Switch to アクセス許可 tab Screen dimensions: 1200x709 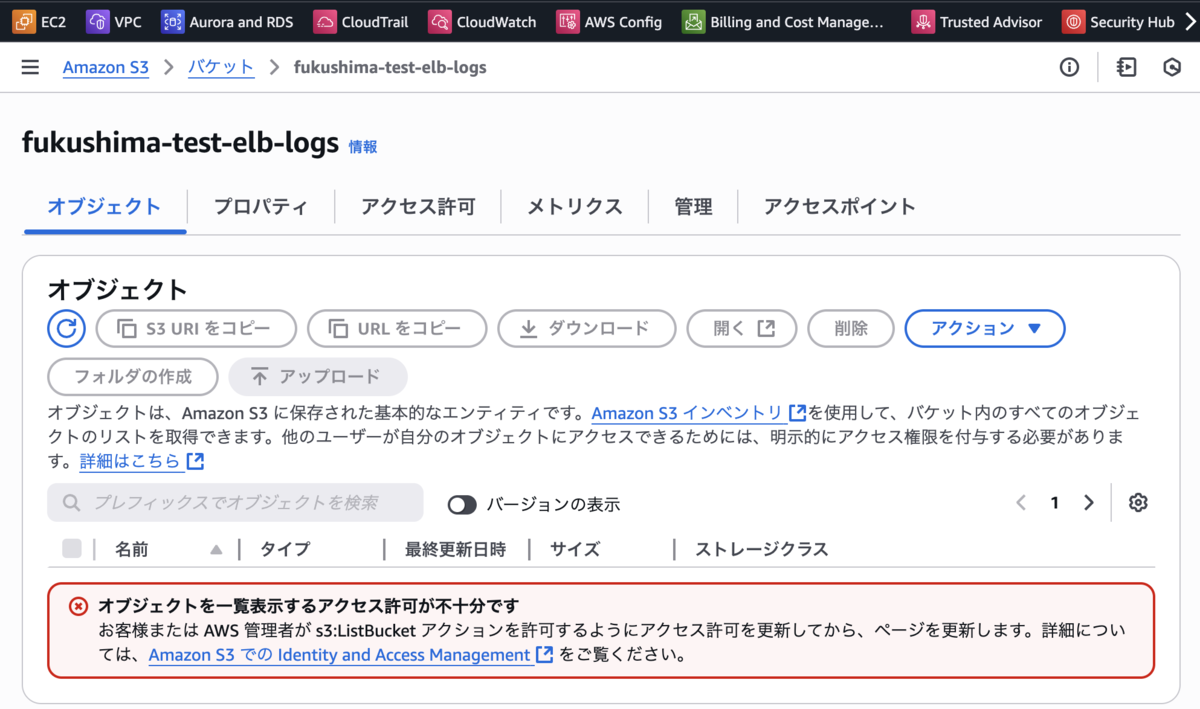click(x=418, y=207)
